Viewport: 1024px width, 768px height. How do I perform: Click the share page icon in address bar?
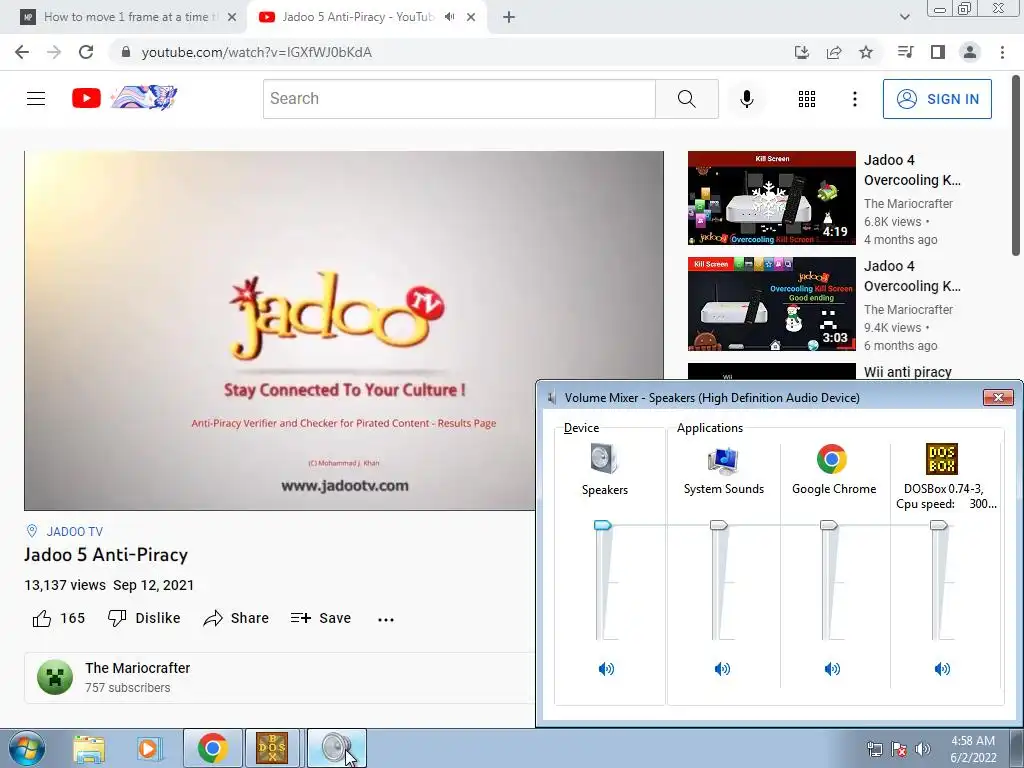(834, 52)
